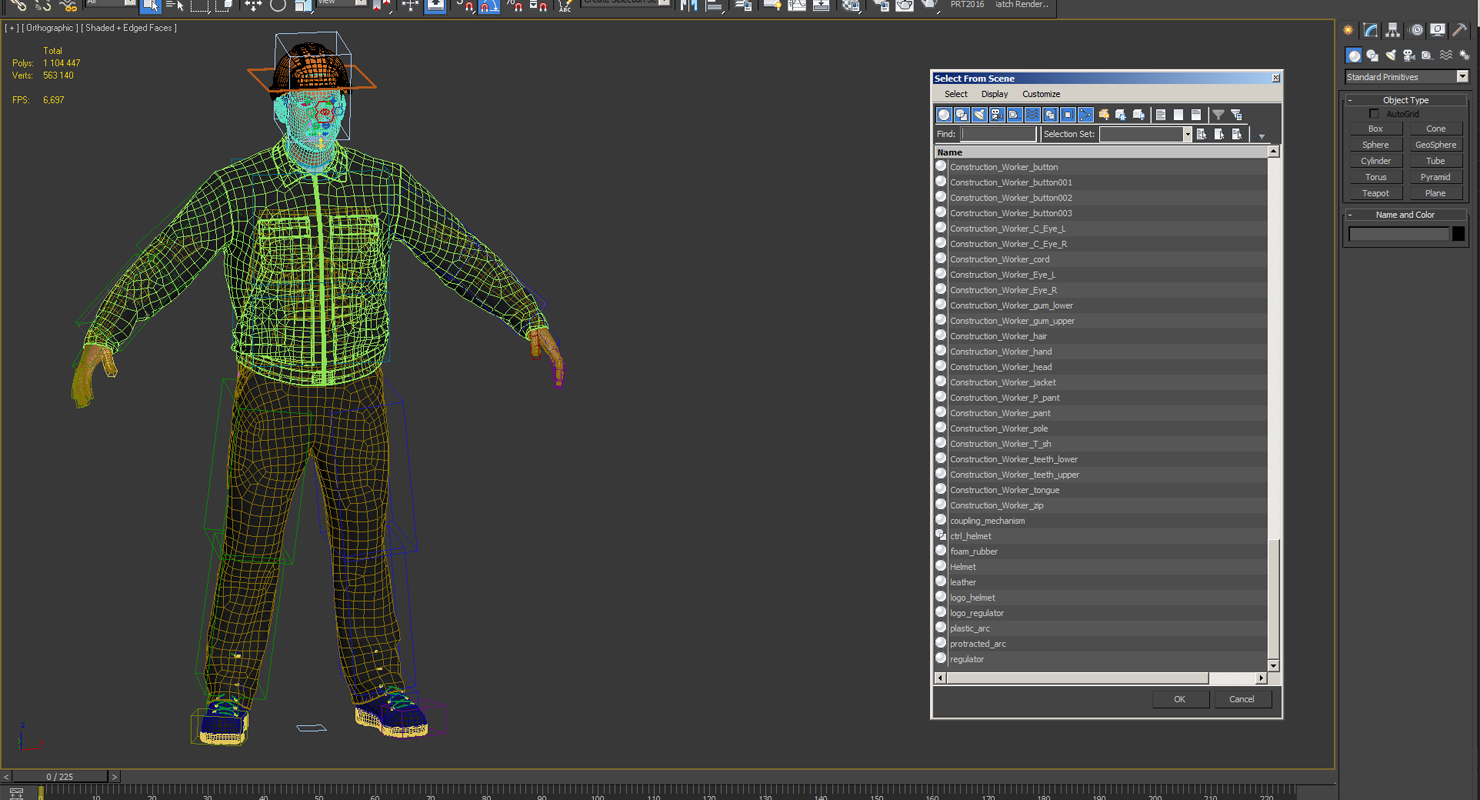The image size is (1480, 800).
Task: Toggle Display Groups filter in Select From Scene
Action: [x=1050, y=115]
